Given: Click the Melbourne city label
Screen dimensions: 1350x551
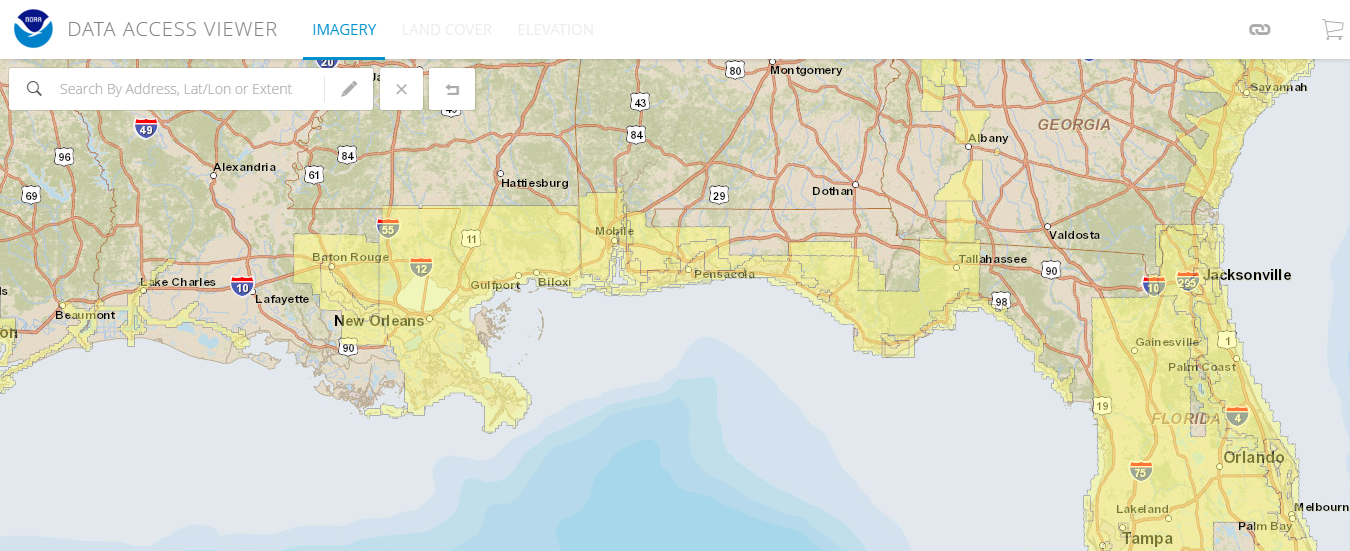Looking at the screenshot, I should pyautogui.click(x=1321, y=507).
